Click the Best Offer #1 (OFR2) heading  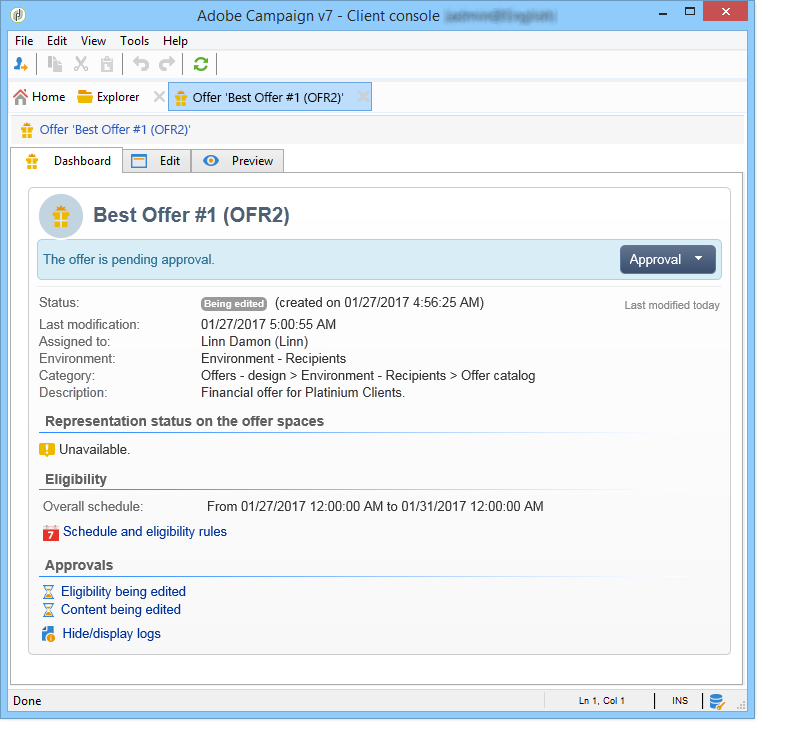191,216
